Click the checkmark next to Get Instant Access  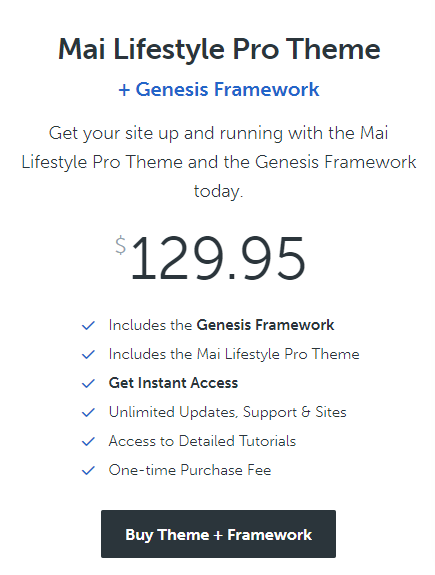click(88, 383)
